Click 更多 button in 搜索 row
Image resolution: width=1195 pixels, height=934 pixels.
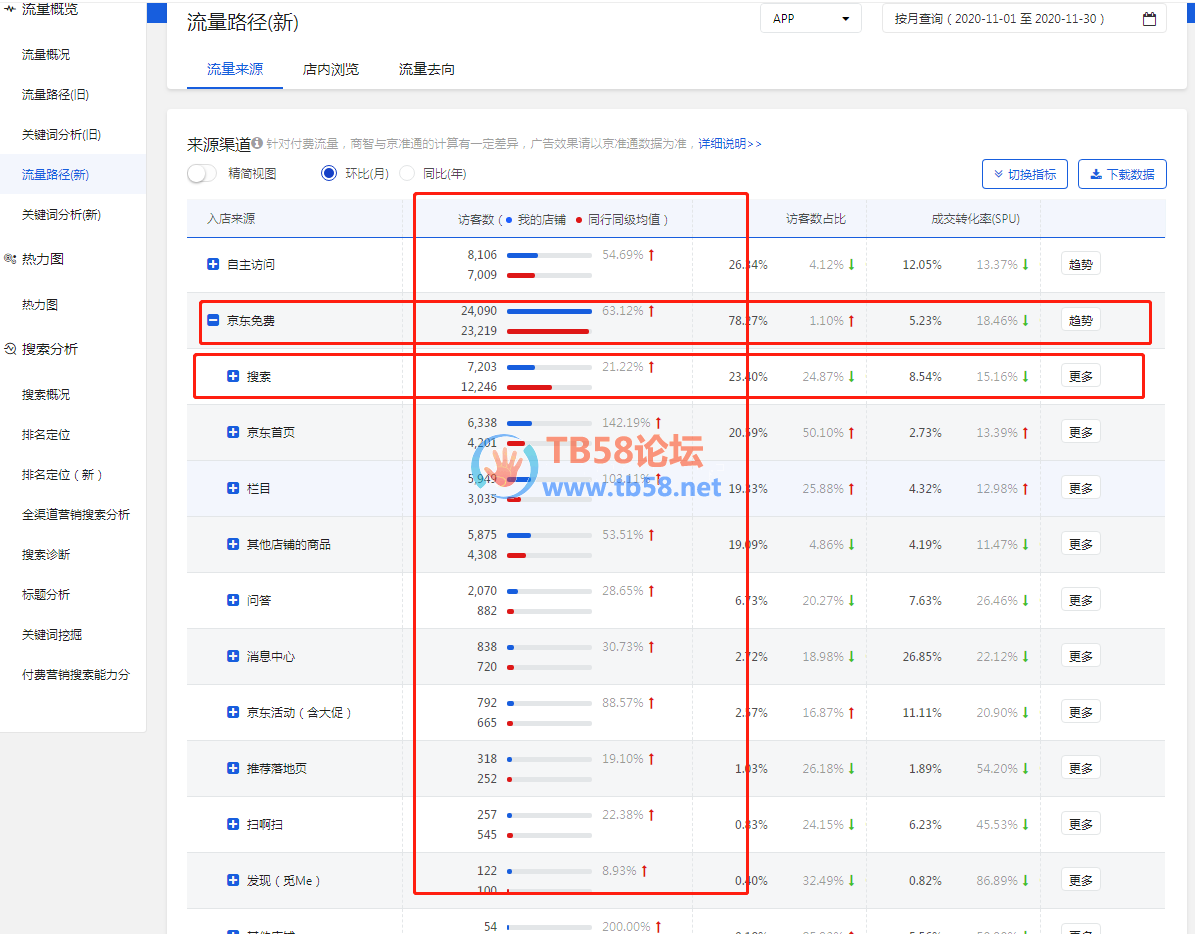click(1081, 376)
